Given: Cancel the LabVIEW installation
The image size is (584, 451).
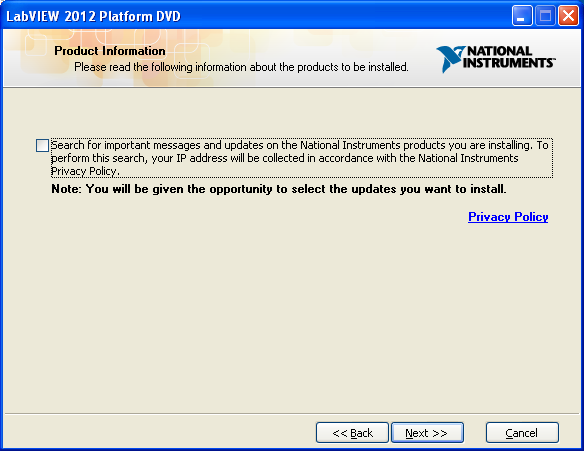Looking at the screenshot, I should point(522,433).
